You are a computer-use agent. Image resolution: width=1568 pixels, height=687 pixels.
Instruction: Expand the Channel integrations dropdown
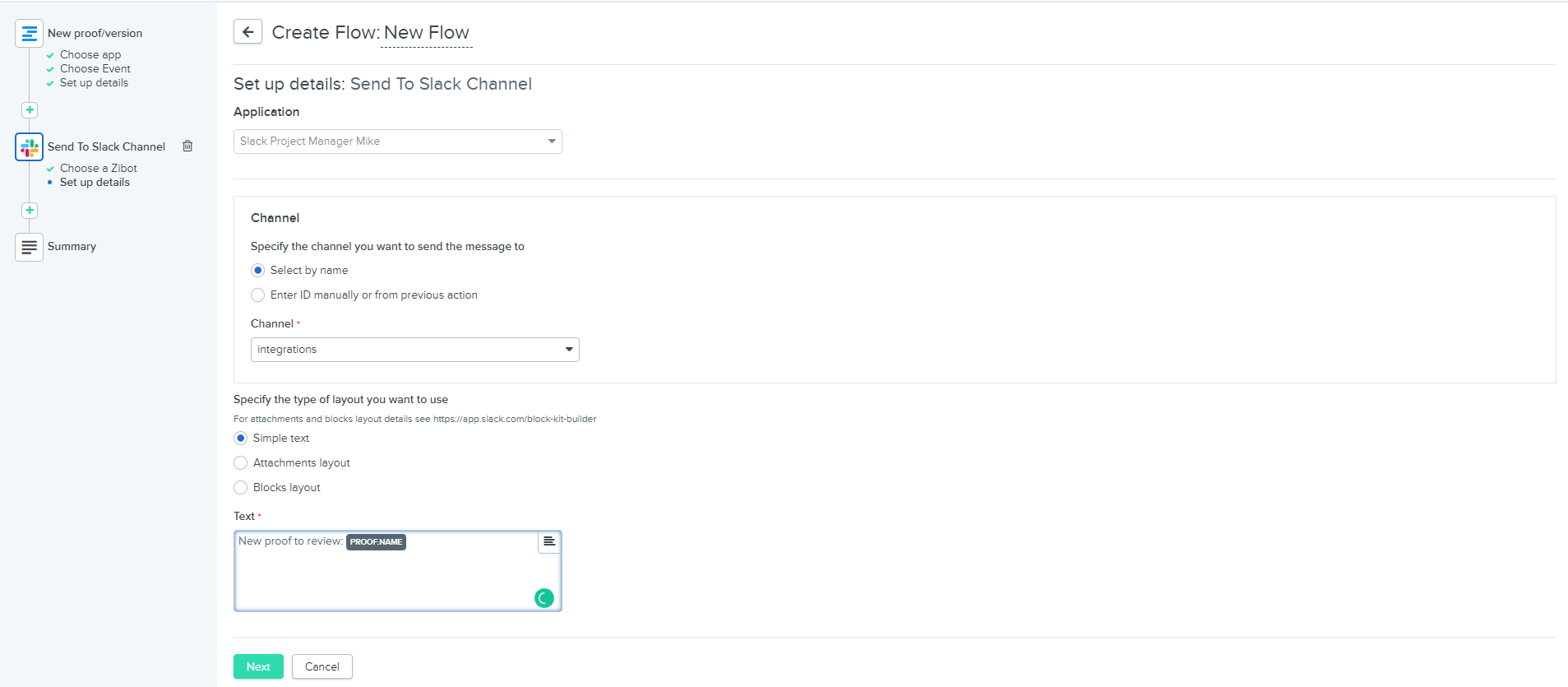pyautogui.click(x=414, y=350)
